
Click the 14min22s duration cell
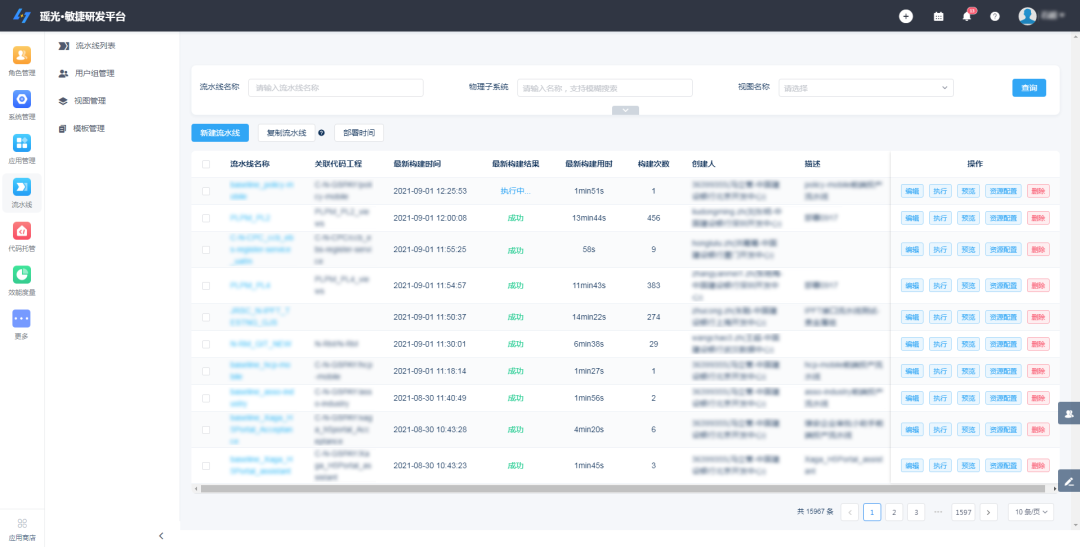(589, 317)
